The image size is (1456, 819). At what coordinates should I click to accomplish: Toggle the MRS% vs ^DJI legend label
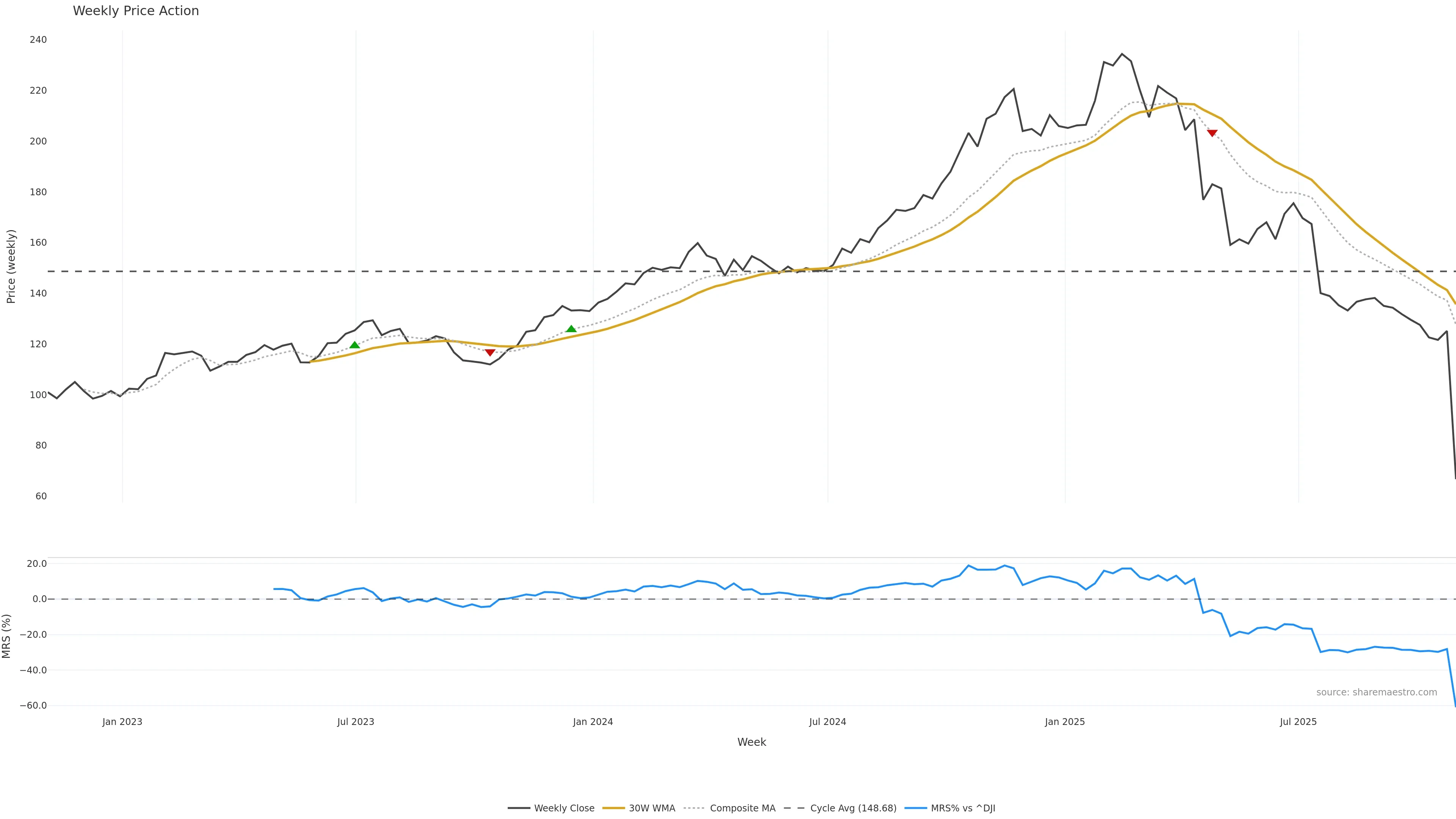[963, 808]
